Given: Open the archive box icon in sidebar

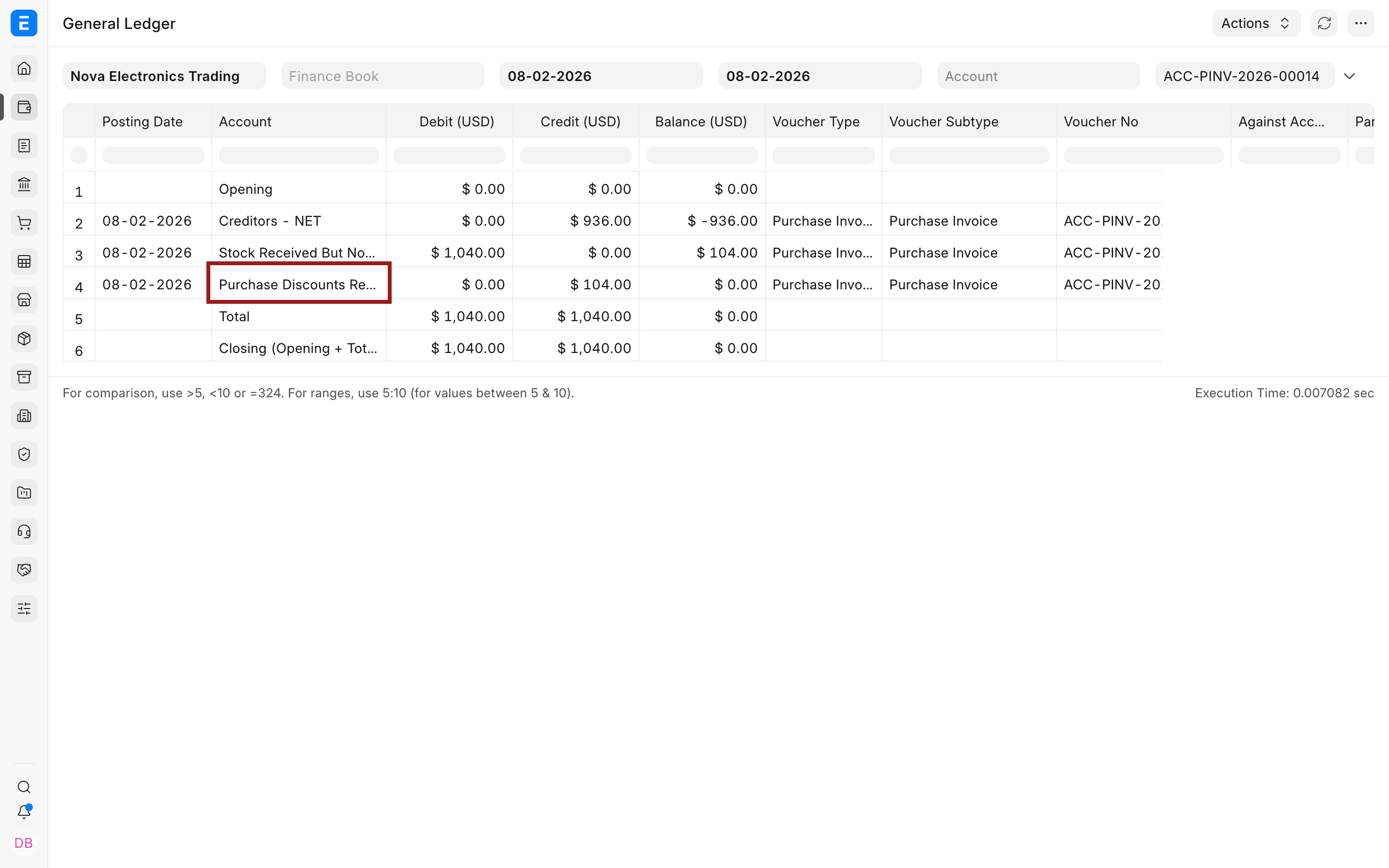Looking at the screenshot, I should point(24,377).
